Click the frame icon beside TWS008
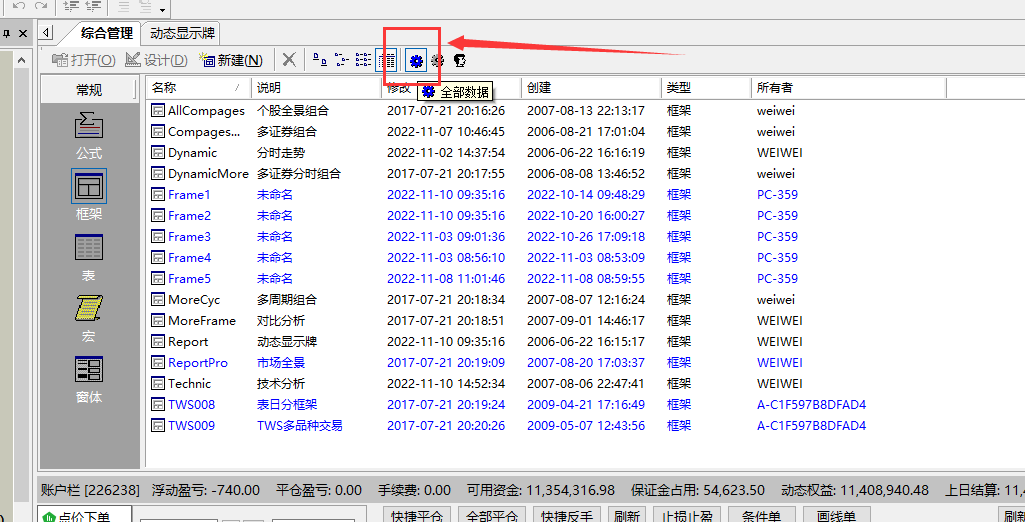 (158, 404)
